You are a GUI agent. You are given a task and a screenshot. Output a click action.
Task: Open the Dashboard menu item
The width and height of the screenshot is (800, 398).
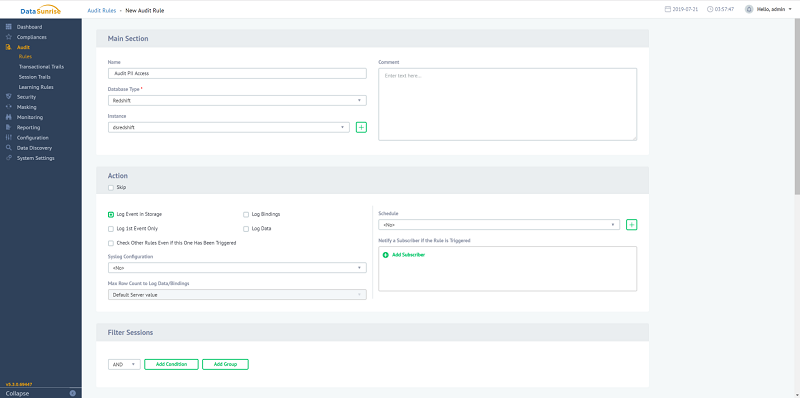(x=30, y=27)
